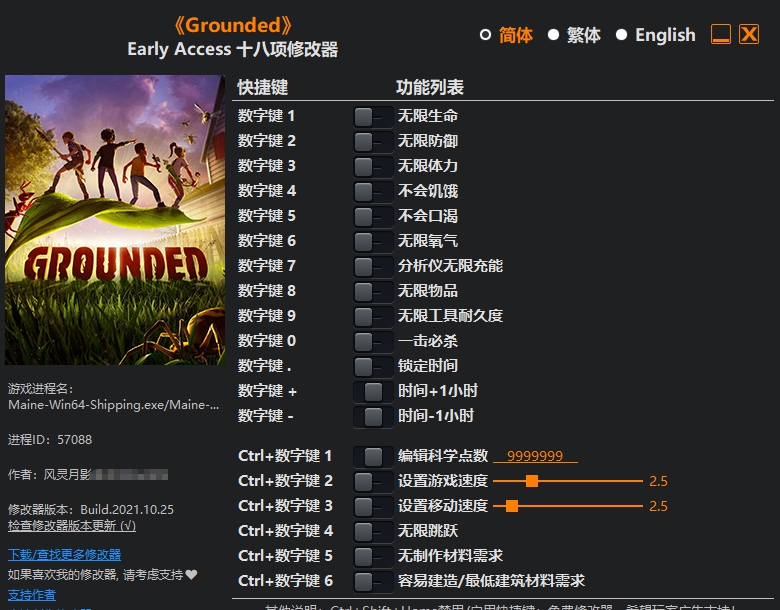Enable 不会口渴 toggle

(x=373, y=216)
